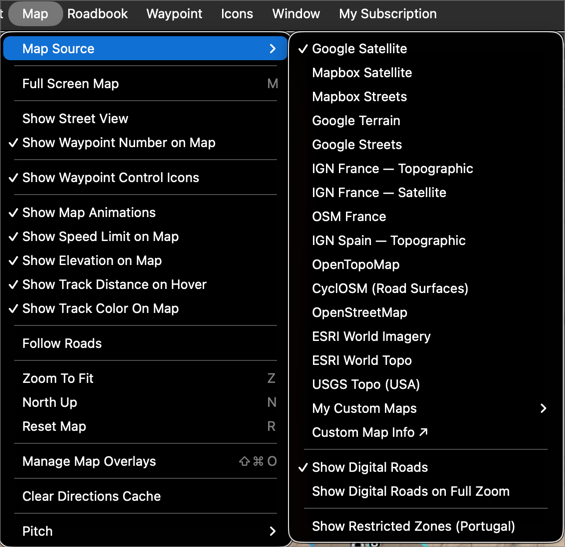565x547 pixels.
Task: Select OSM France map source
Action: (x=426, y=217)
